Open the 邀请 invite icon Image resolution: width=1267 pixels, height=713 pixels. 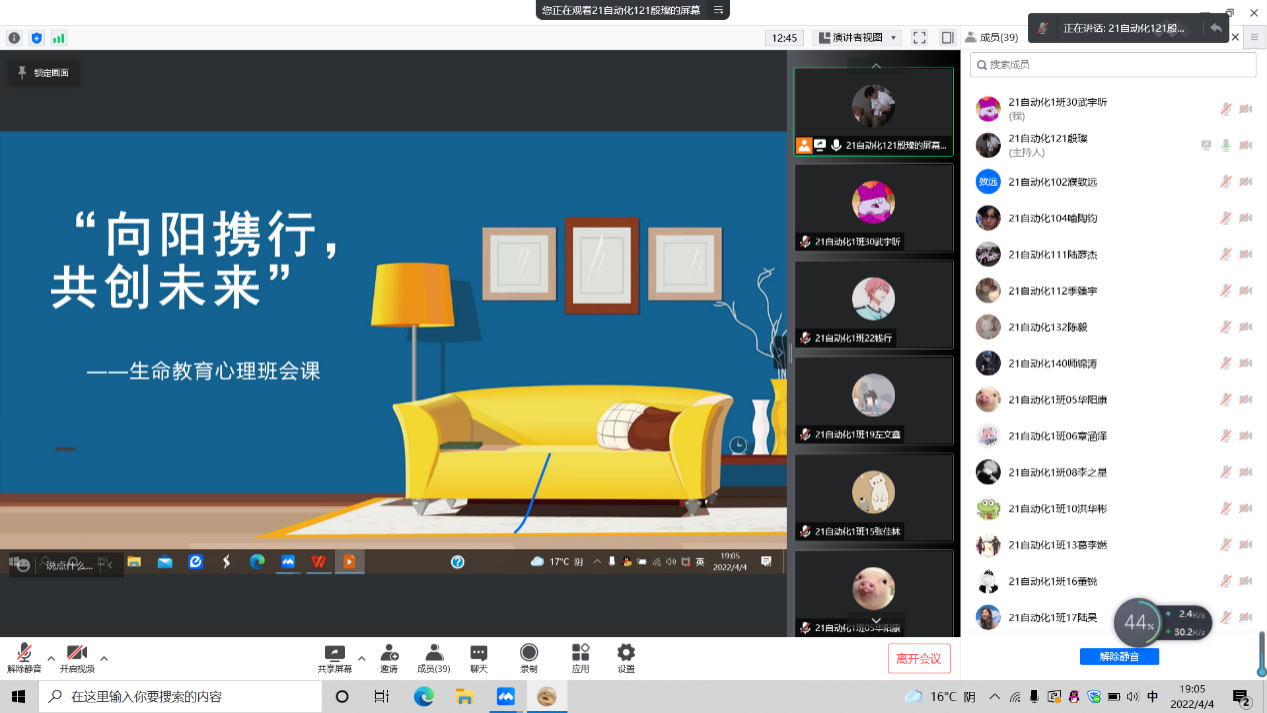coord(389,658)
